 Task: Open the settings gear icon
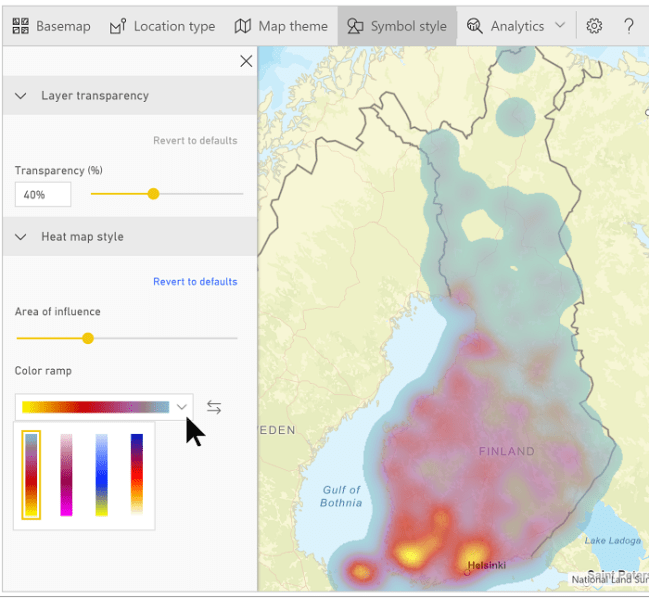pyautogui.click(x=594, y=26)
